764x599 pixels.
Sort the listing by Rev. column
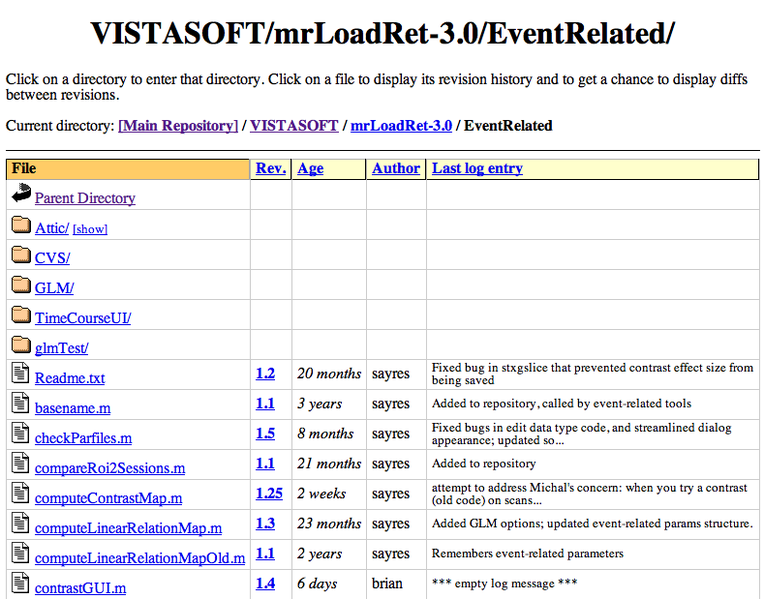click(x=270, y=168)
